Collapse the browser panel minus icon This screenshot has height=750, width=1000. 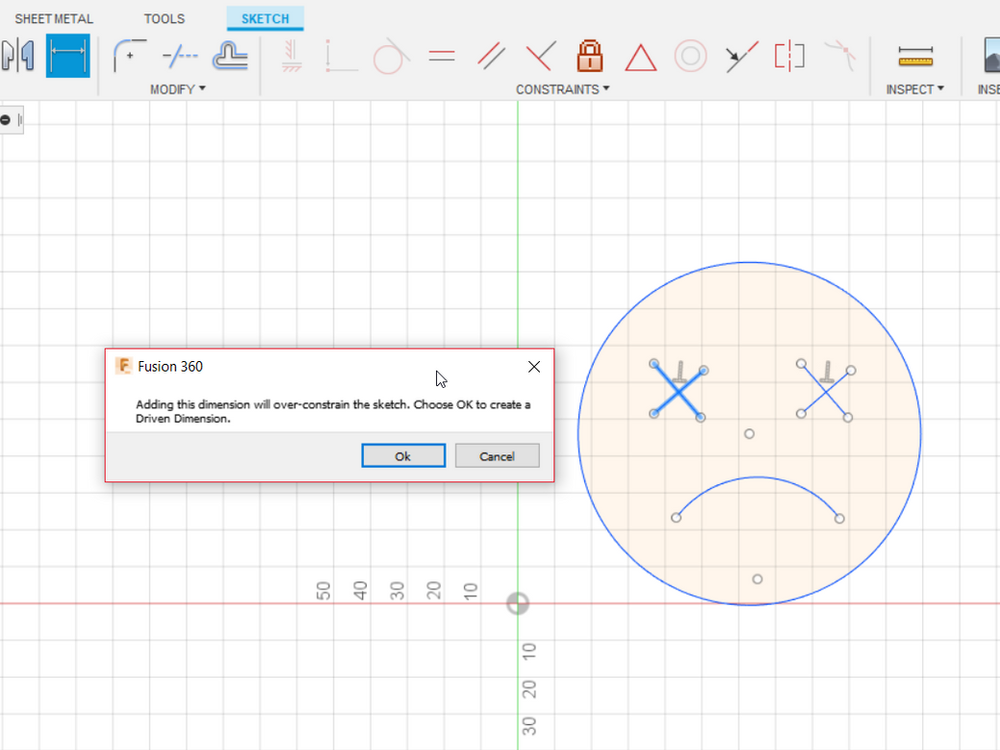coord(5,120)
